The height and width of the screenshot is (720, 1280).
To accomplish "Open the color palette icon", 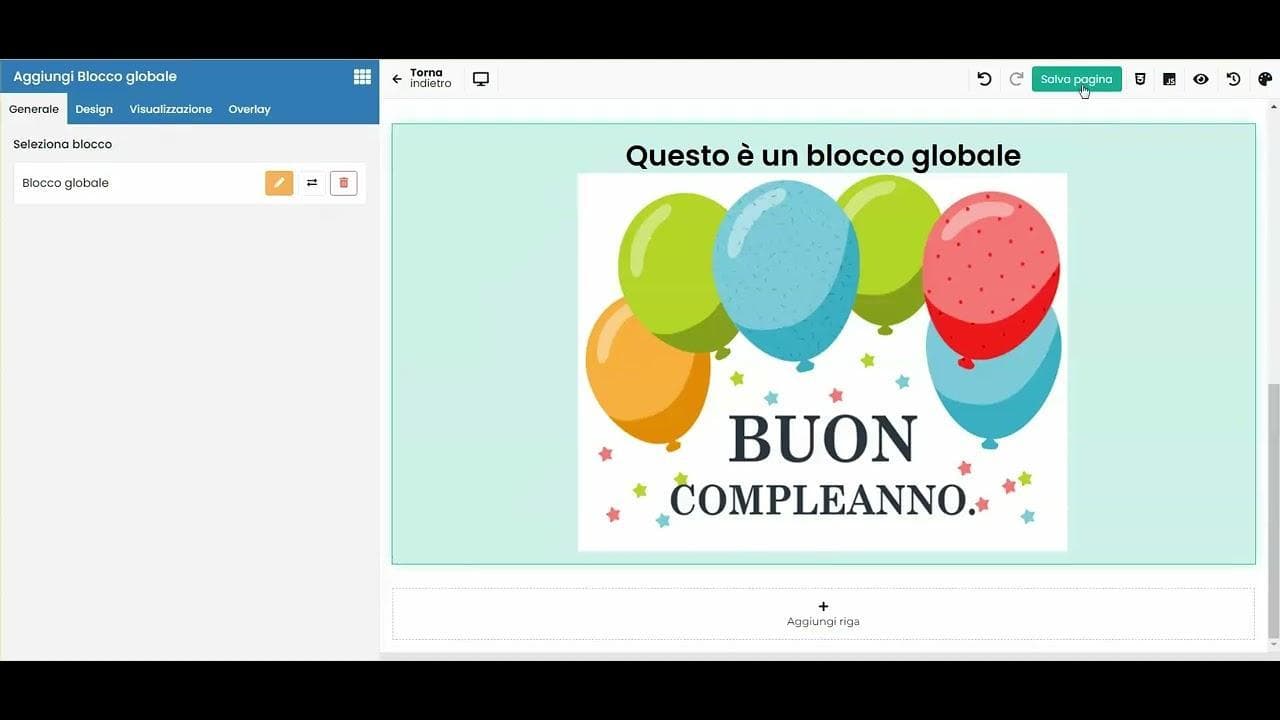I will coord(1263,78).
